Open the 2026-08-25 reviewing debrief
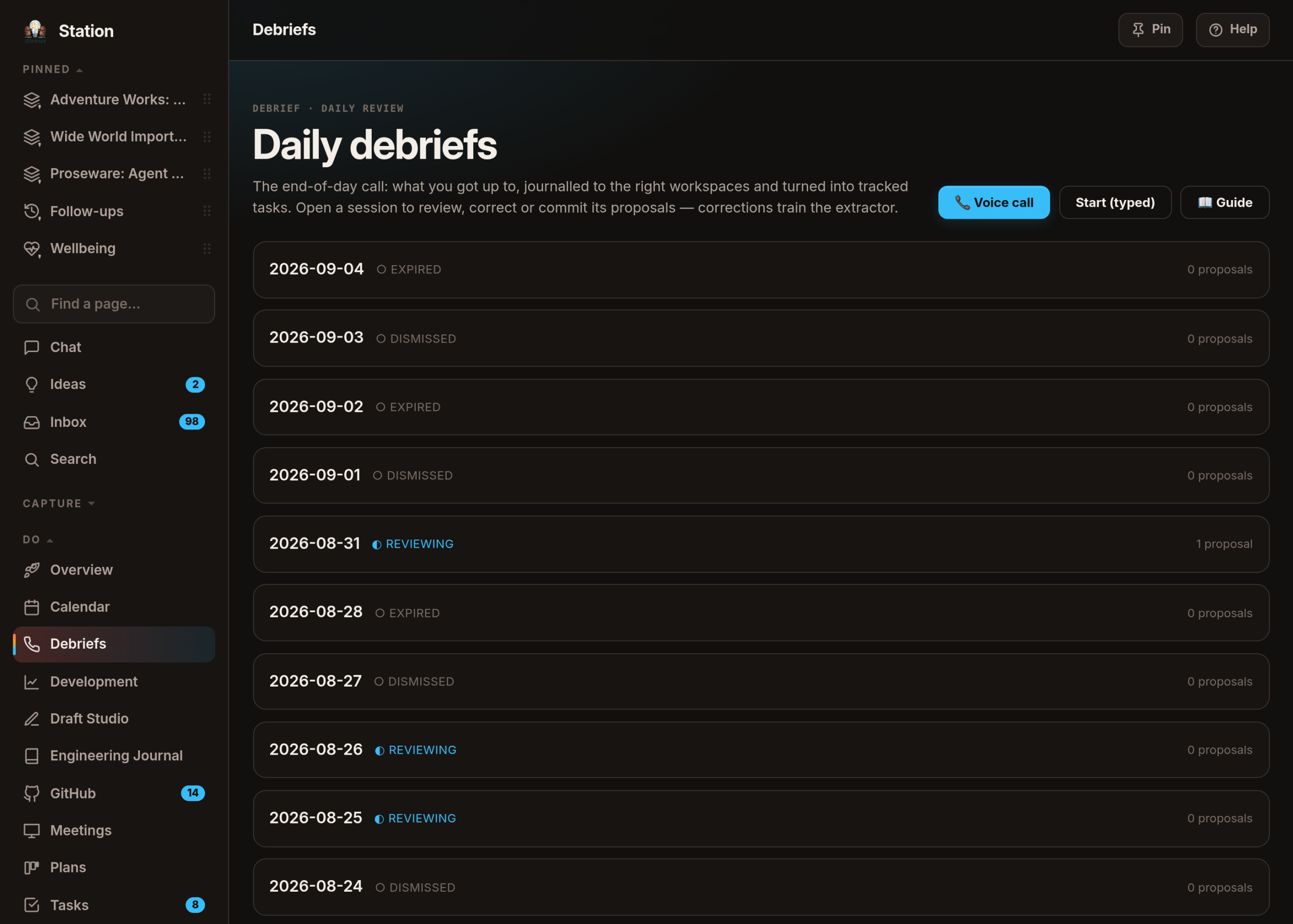The height and width of the screenshot is (924, 1293). point(761,819)
